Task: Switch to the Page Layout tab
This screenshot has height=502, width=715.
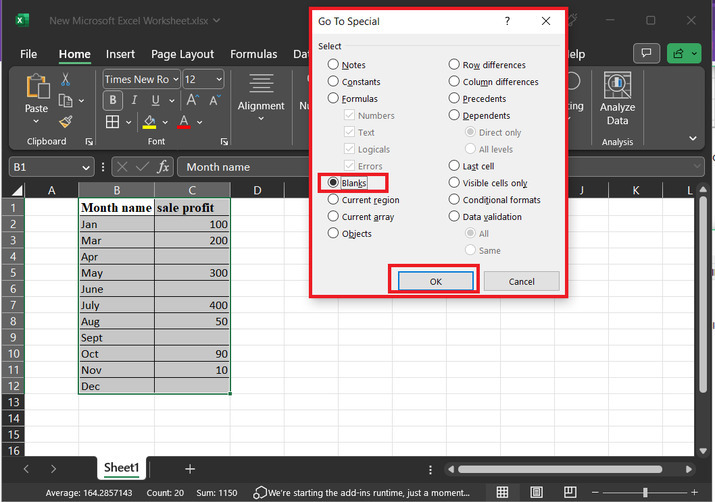Action: point(182,54)
